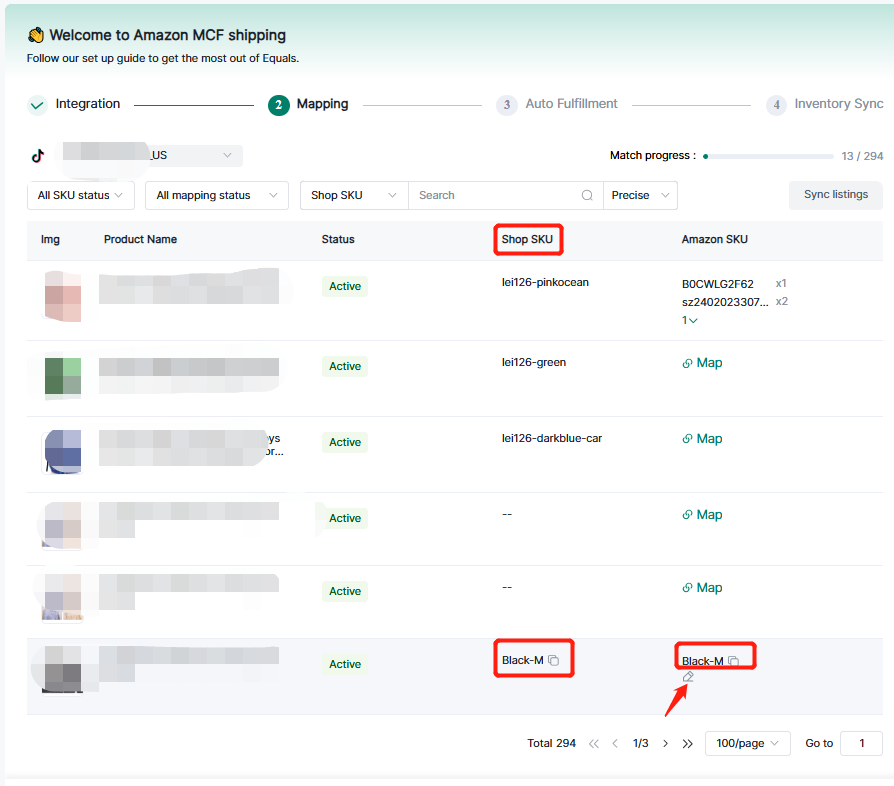This screenshot has width=894, height=786.
Task: Go to the next page arrow
Action: (665, 743)
